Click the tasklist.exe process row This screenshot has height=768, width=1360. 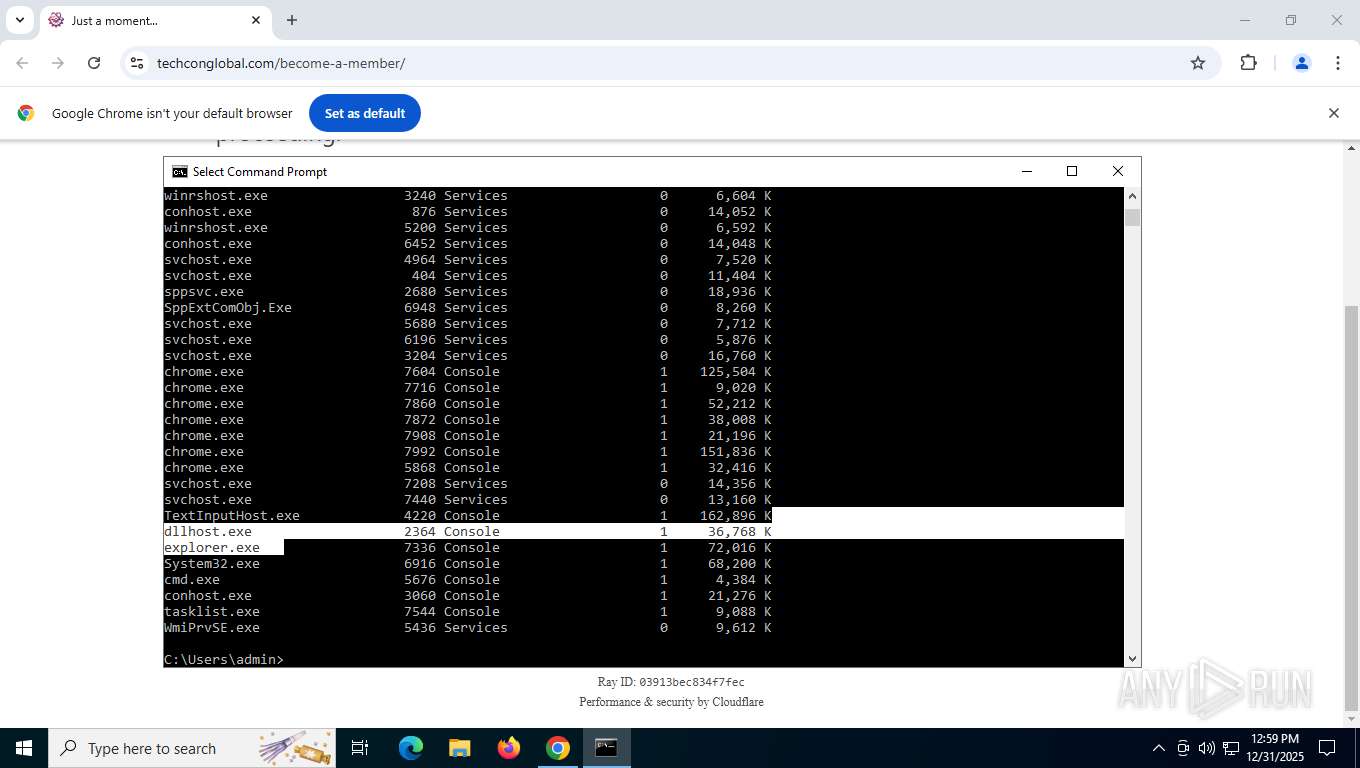pos(468,612)
